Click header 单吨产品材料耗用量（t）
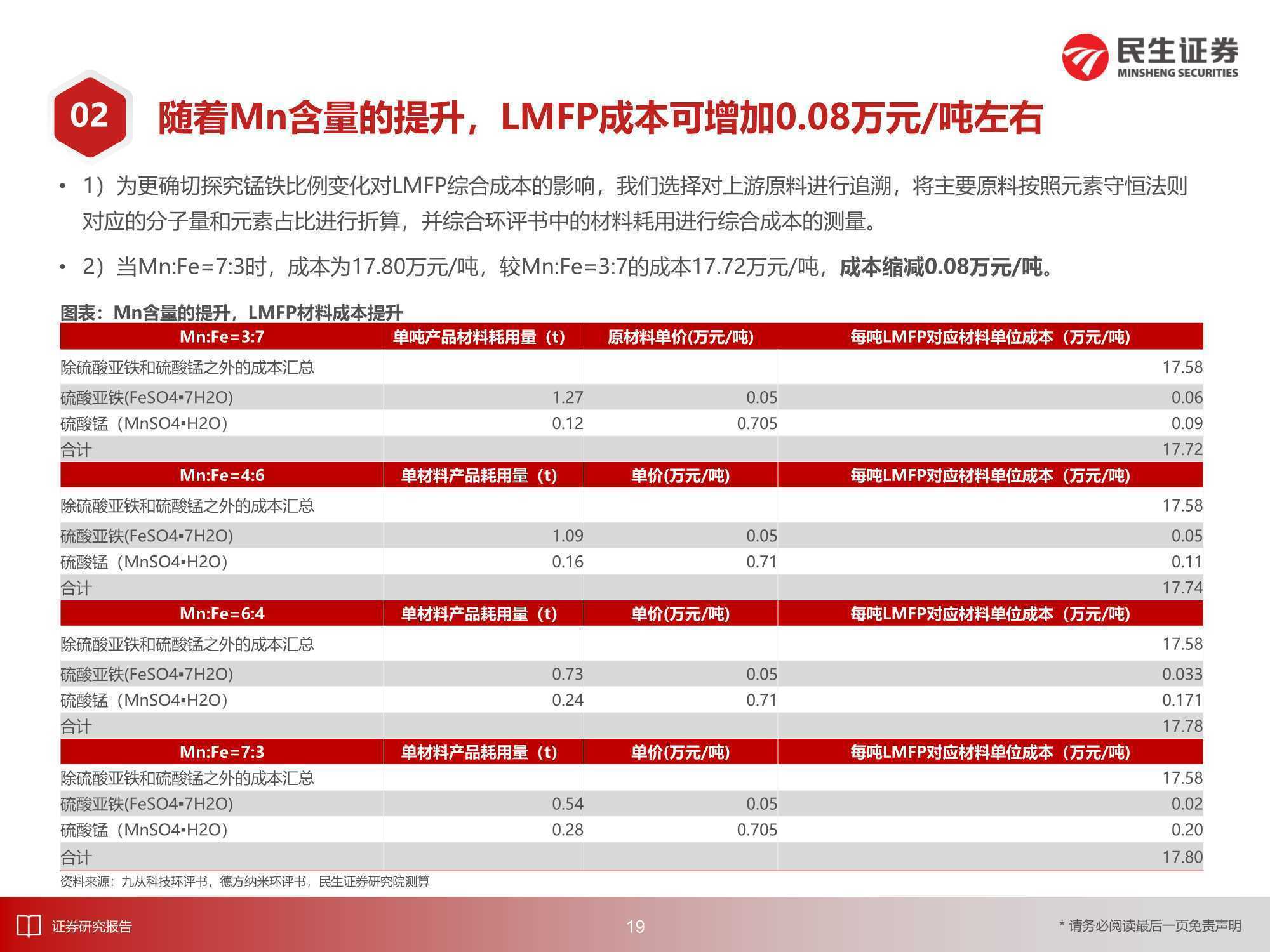 [483, 336]
